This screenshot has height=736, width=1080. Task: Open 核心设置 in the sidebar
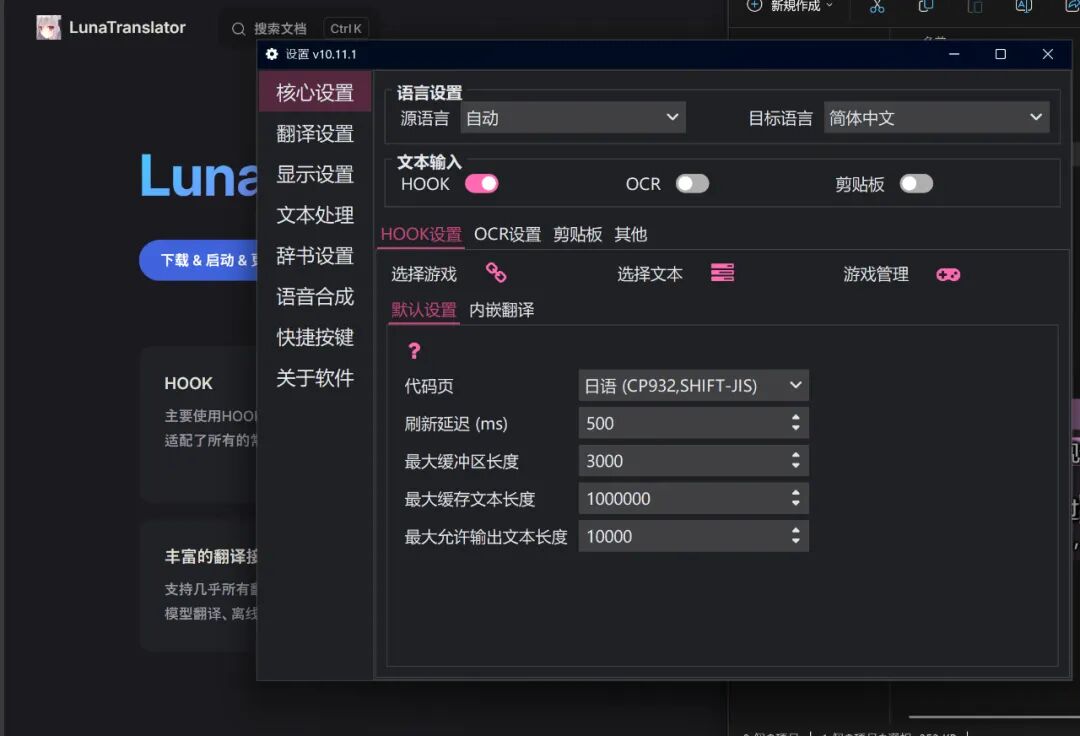pos(315,92)
